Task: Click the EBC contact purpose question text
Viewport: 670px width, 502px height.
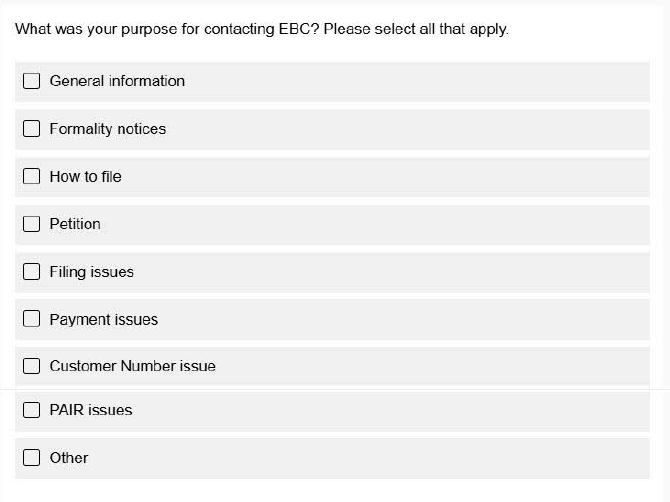Action: 262,29
